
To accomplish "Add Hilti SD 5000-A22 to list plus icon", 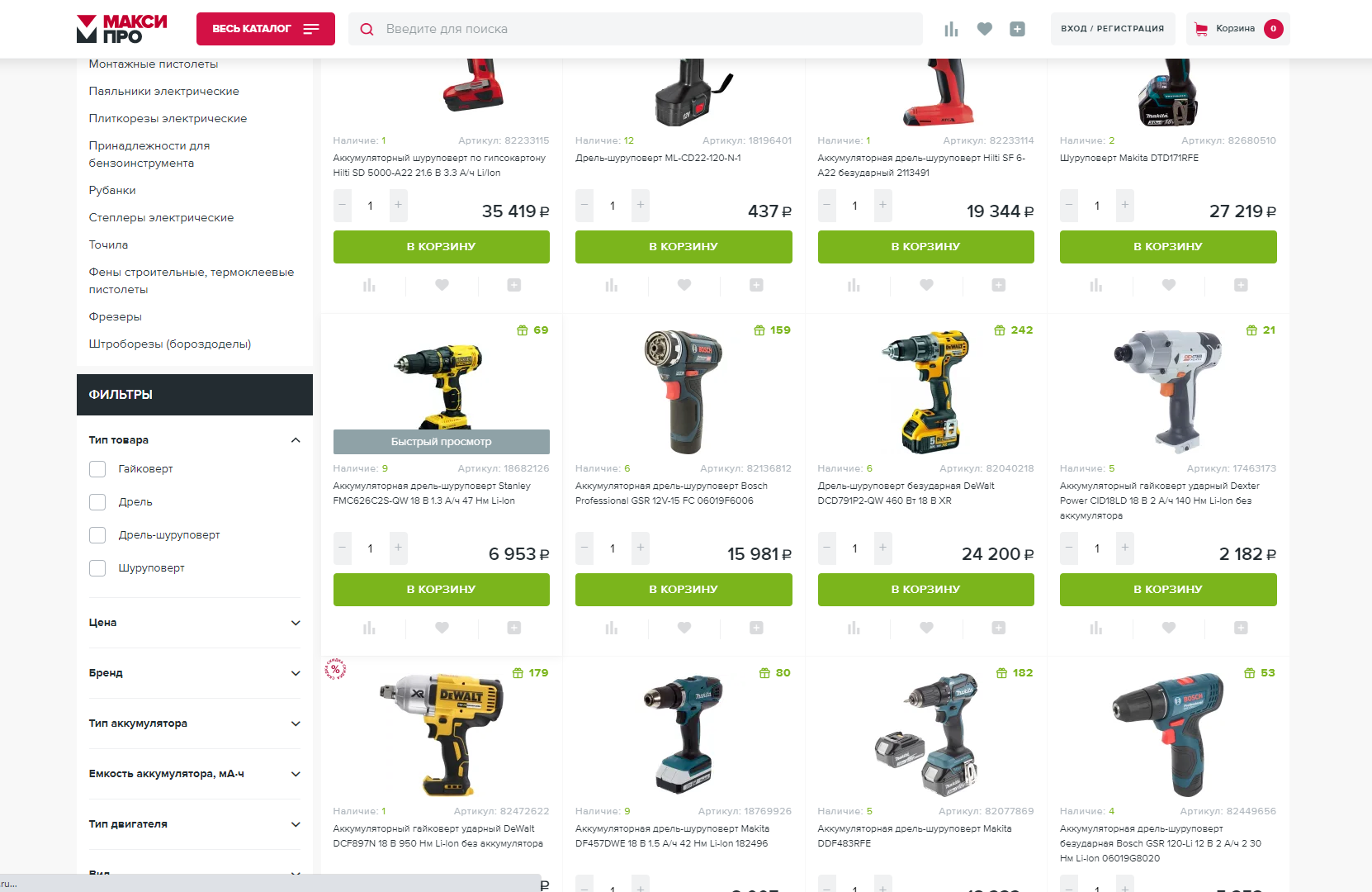I will 513,285.
